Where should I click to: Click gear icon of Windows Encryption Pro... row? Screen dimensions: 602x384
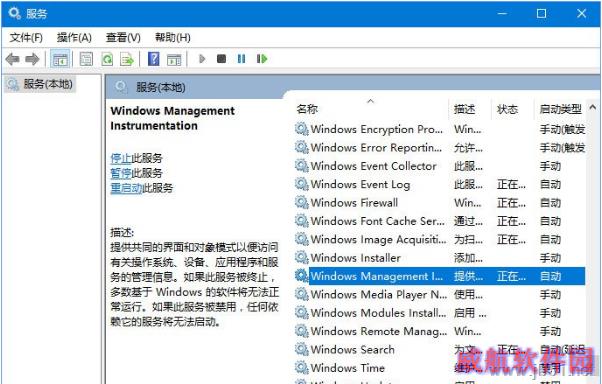coord(302,129)
